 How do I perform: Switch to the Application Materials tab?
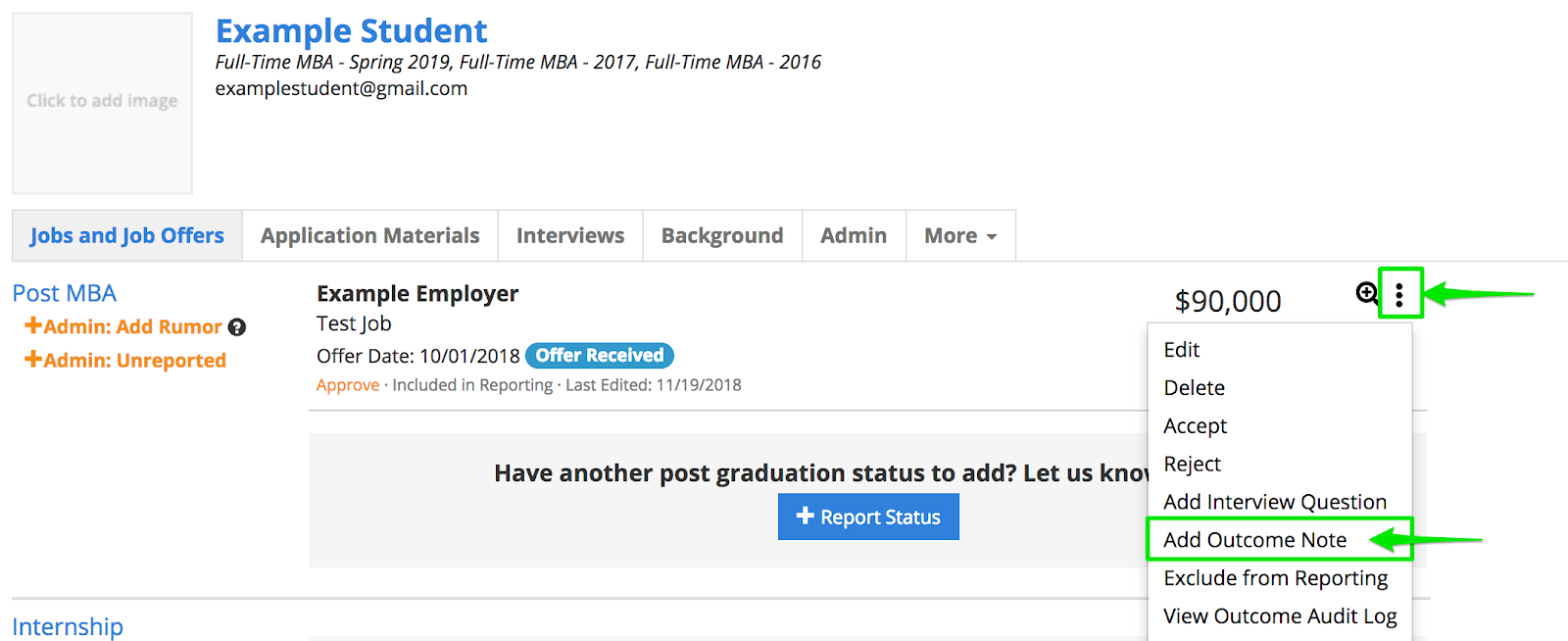369,236
